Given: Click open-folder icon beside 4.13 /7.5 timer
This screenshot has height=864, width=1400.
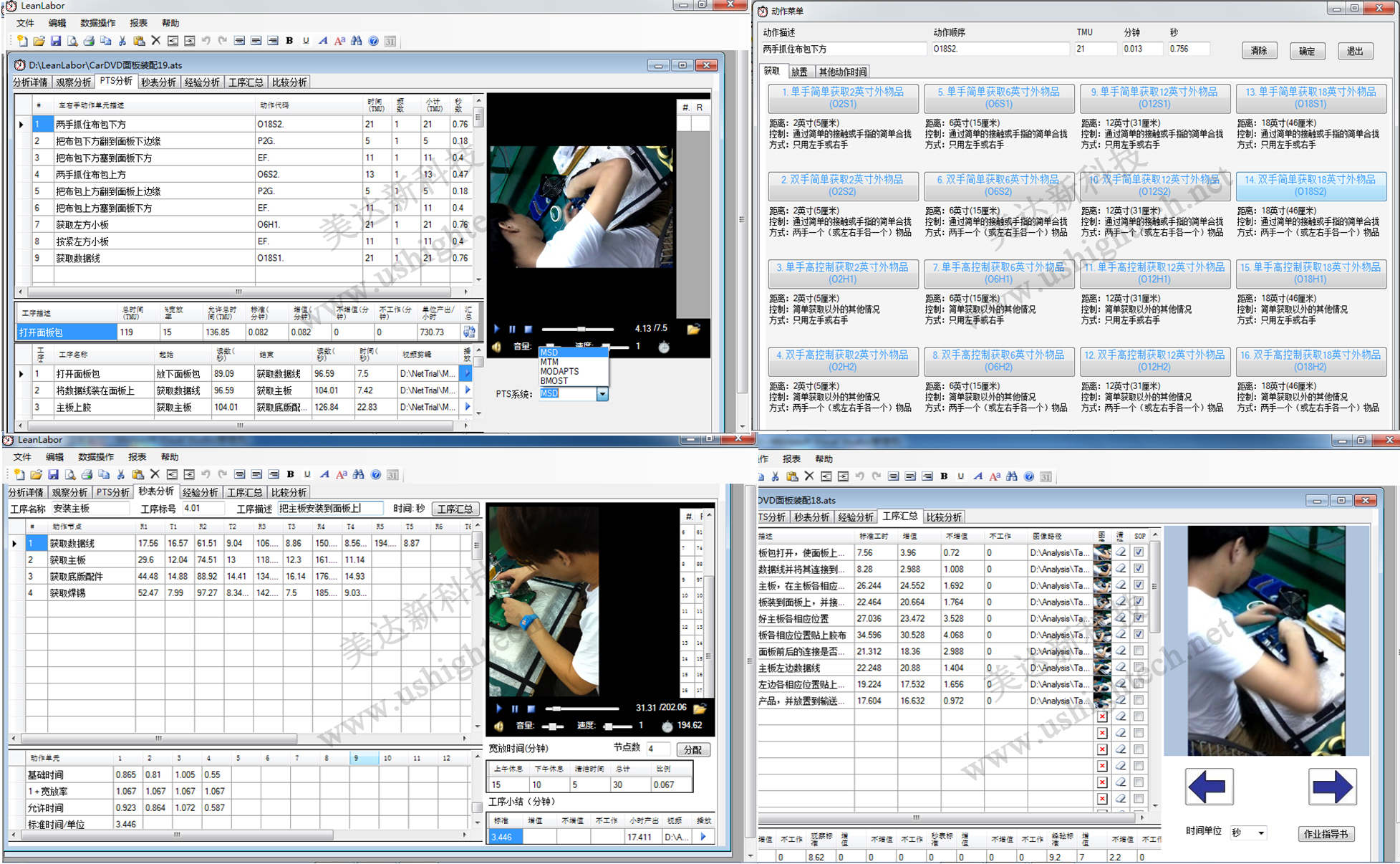Looking at the screenshot, I should coord(693,330).
